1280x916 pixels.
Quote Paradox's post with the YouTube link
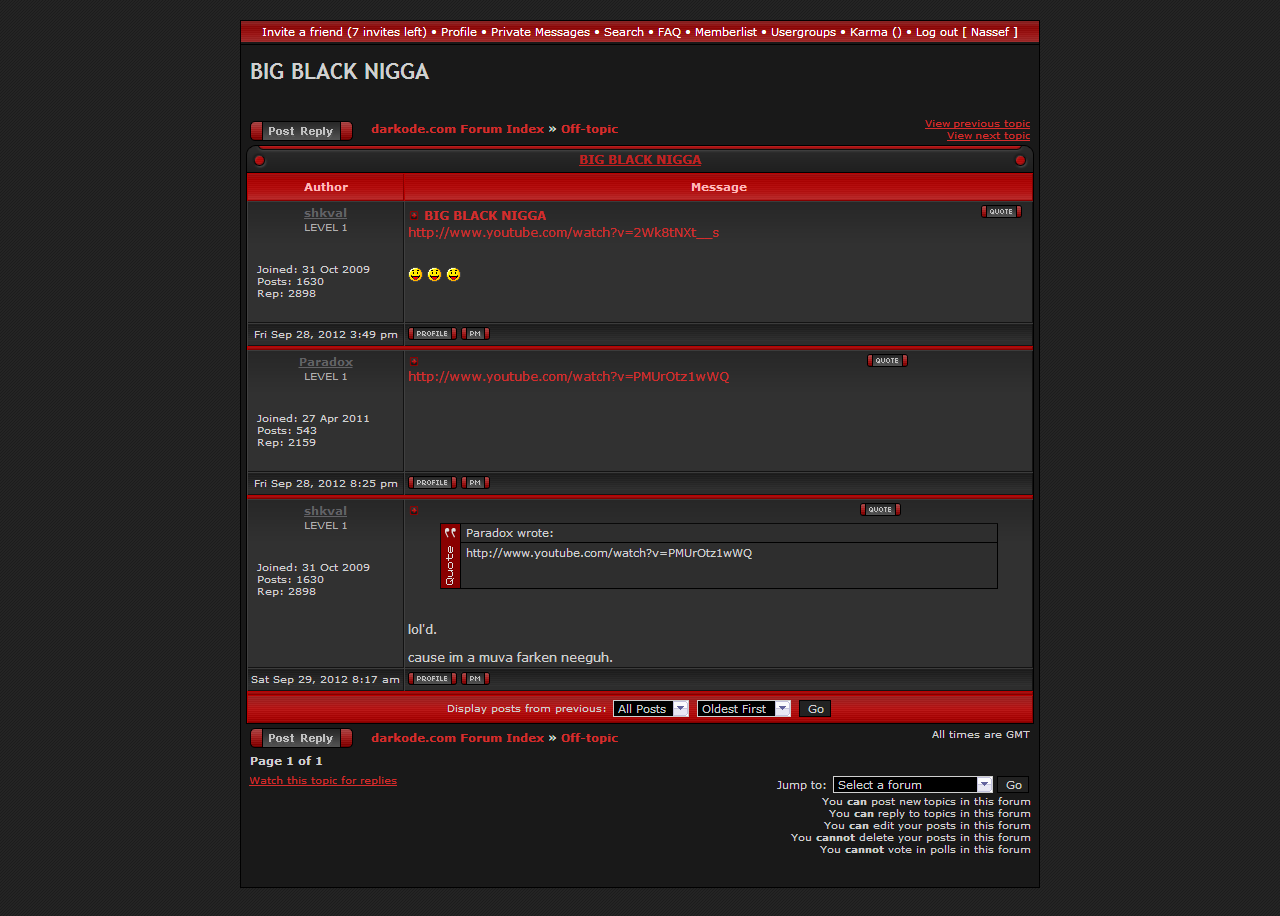click(887, 361)
